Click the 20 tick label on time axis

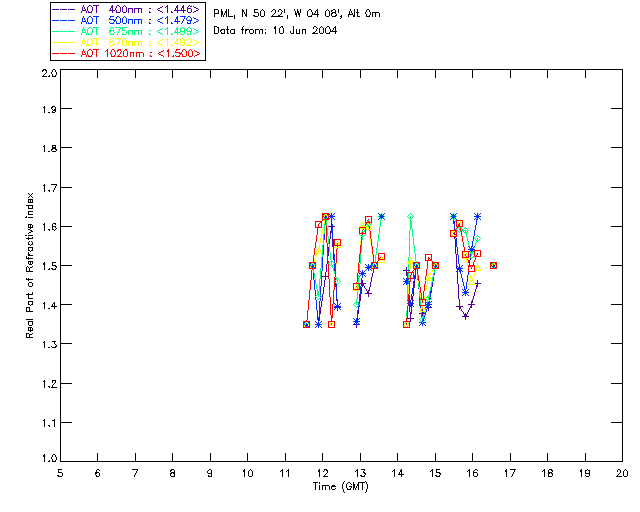[622, 473]
